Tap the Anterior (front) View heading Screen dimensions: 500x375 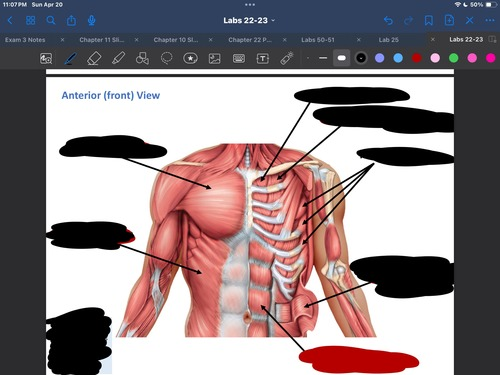[x=111, y=95]
